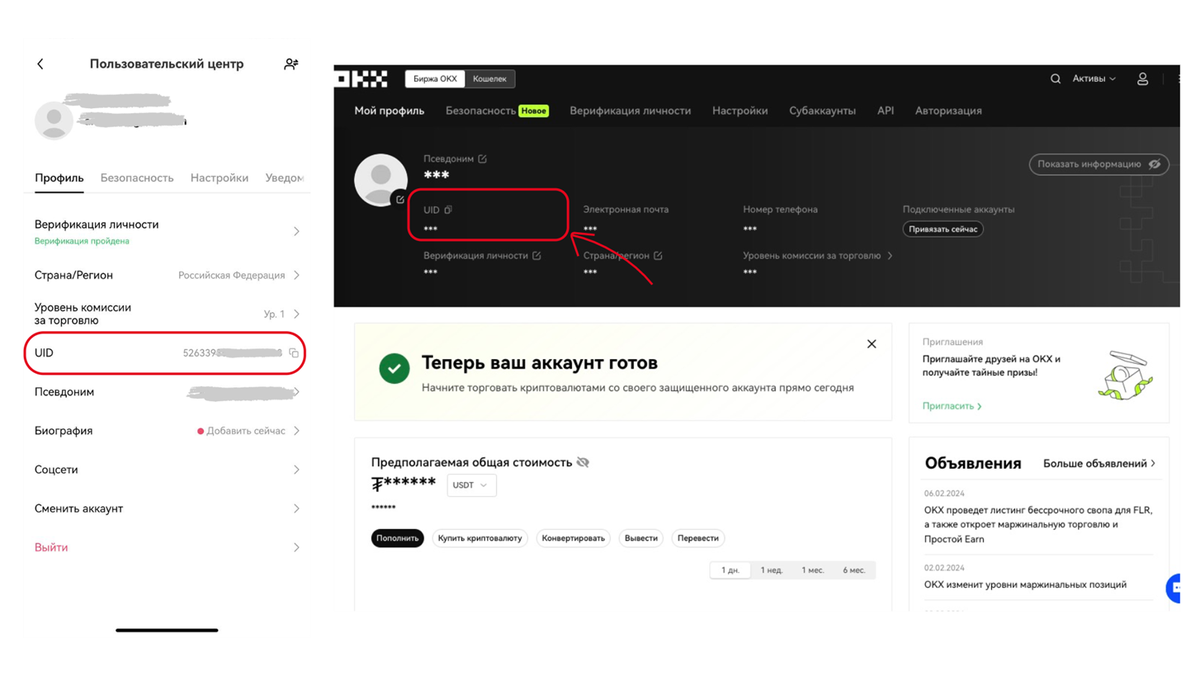The image size is (1200, 676).
Task: Open the blue chat support bubble
Action: 1174,587
